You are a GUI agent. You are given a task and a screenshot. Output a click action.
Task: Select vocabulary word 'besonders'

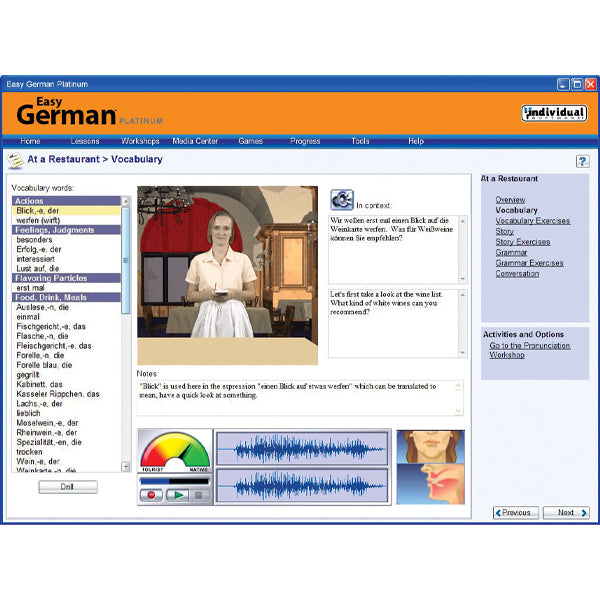click(x=66, y=240)
